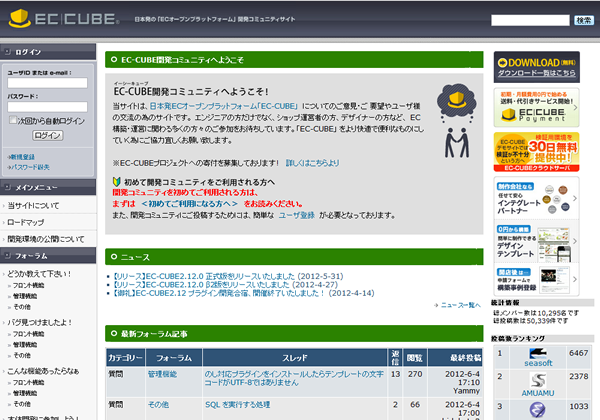This screenshot has width=600, height=420.
Task: Collapse the メインメニュー panel header icon
Action: tap(8, 187)
